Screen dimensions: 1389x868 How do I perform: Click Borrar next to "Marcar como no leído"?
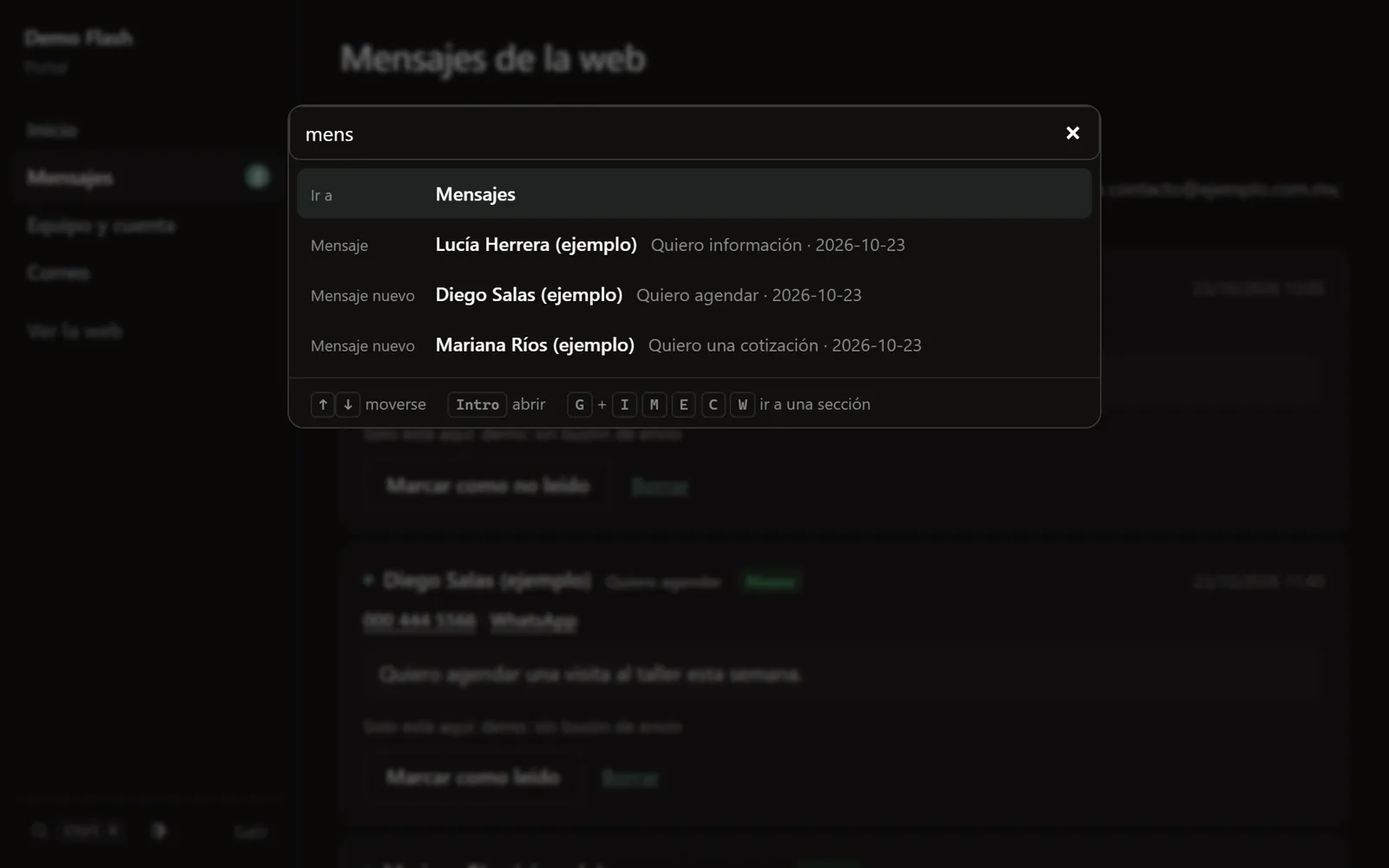(660, 486)
